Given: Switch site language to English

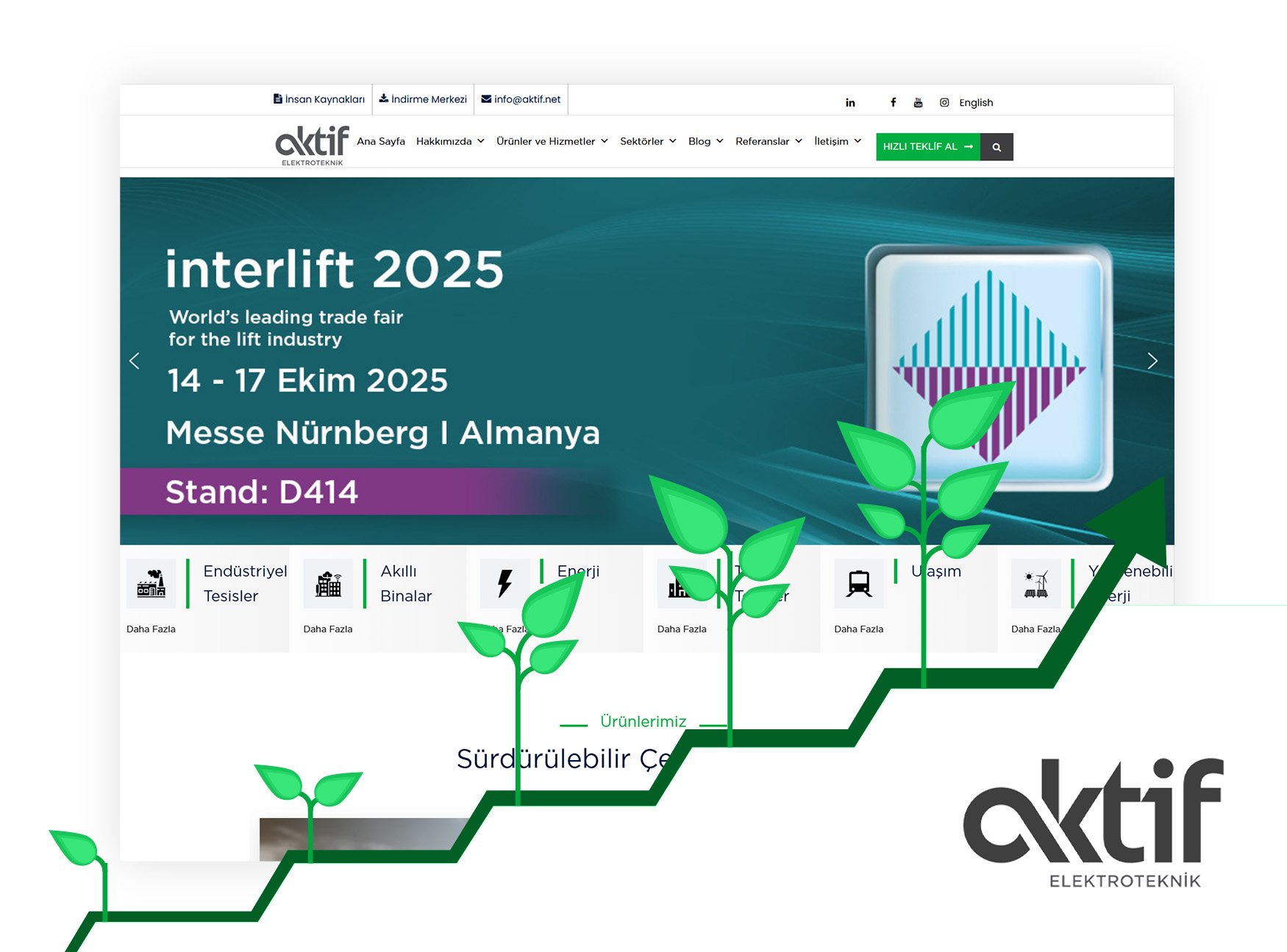Looking at the screenshot, I should (976, 103).
